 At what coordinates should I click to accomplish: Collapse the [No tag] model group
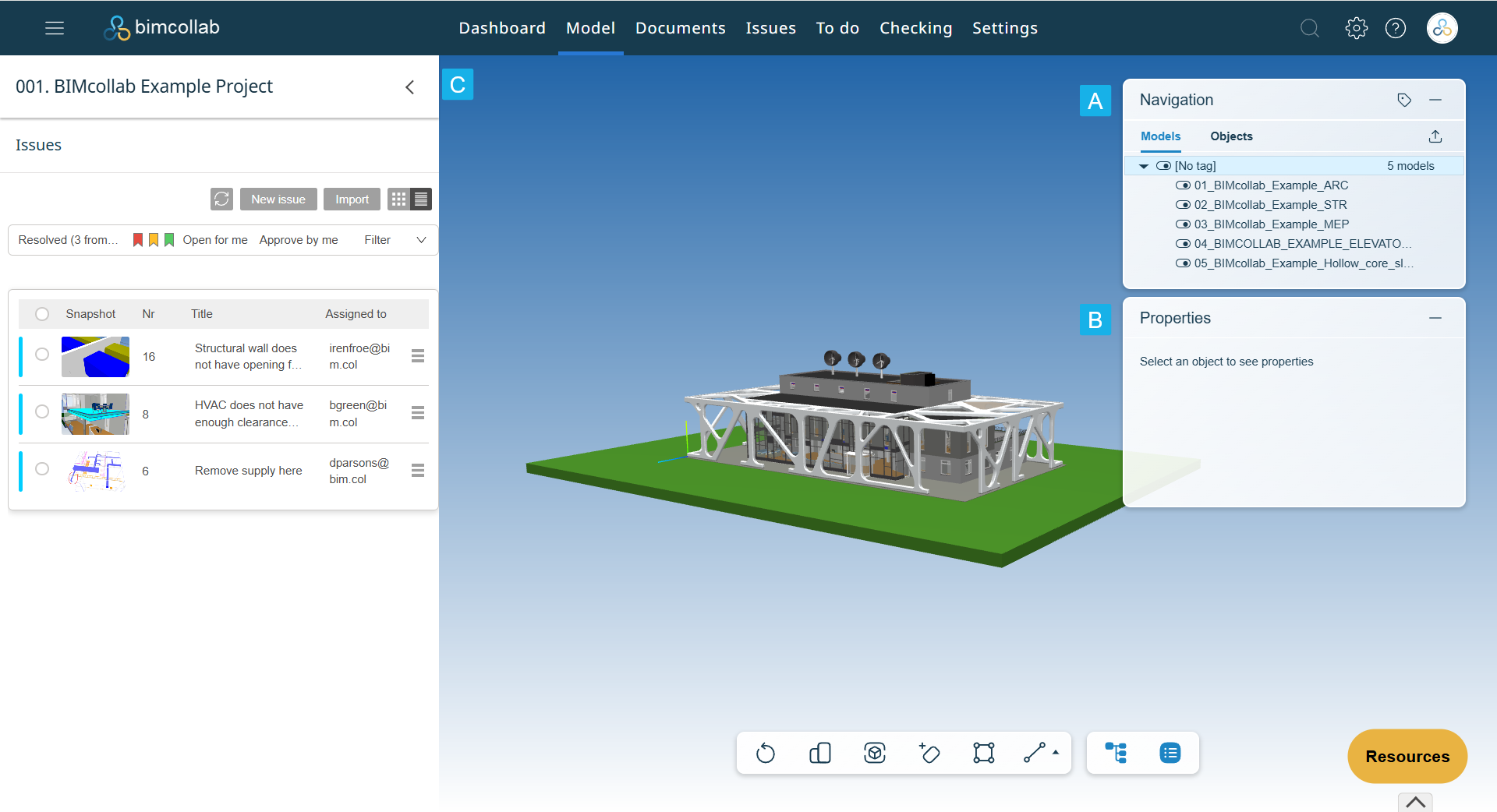click(1144, 166)
